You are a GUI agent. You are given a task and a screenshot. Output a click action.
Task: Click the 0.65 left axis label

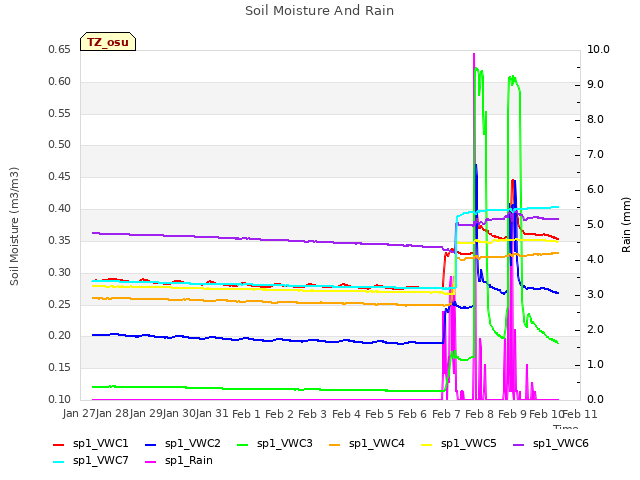pos(60,50)
